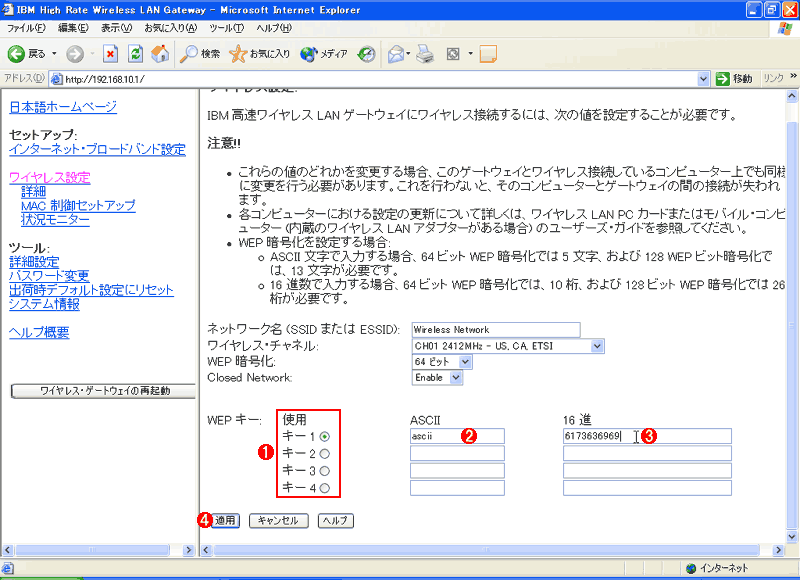Click the 16 進 hex field for キー 1
The width and height of the screenshot is (800, 580).
click(x=647, y=436)
